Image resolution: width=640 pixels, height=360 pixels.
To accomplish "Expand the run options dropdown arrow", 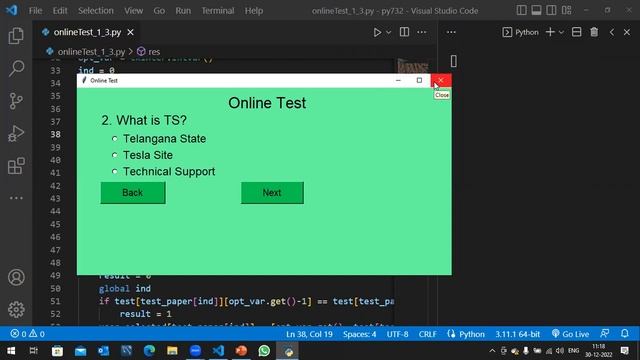I will click(389, 32).
